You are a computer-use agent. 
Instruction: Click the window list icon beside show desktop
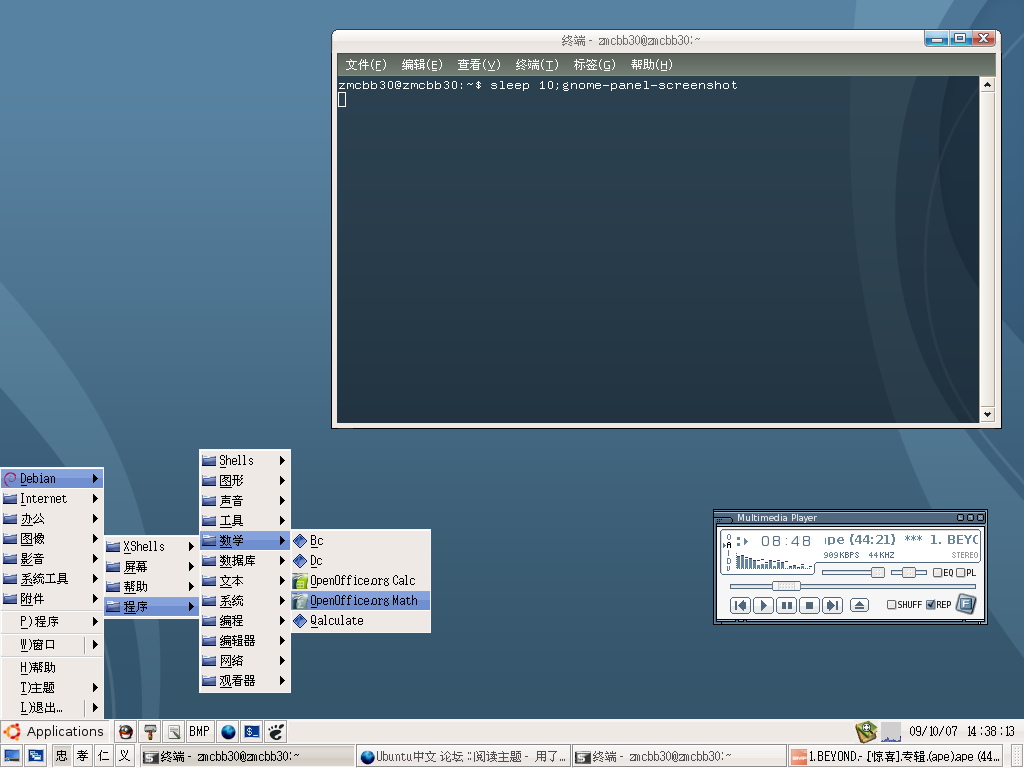click(36, 756)
